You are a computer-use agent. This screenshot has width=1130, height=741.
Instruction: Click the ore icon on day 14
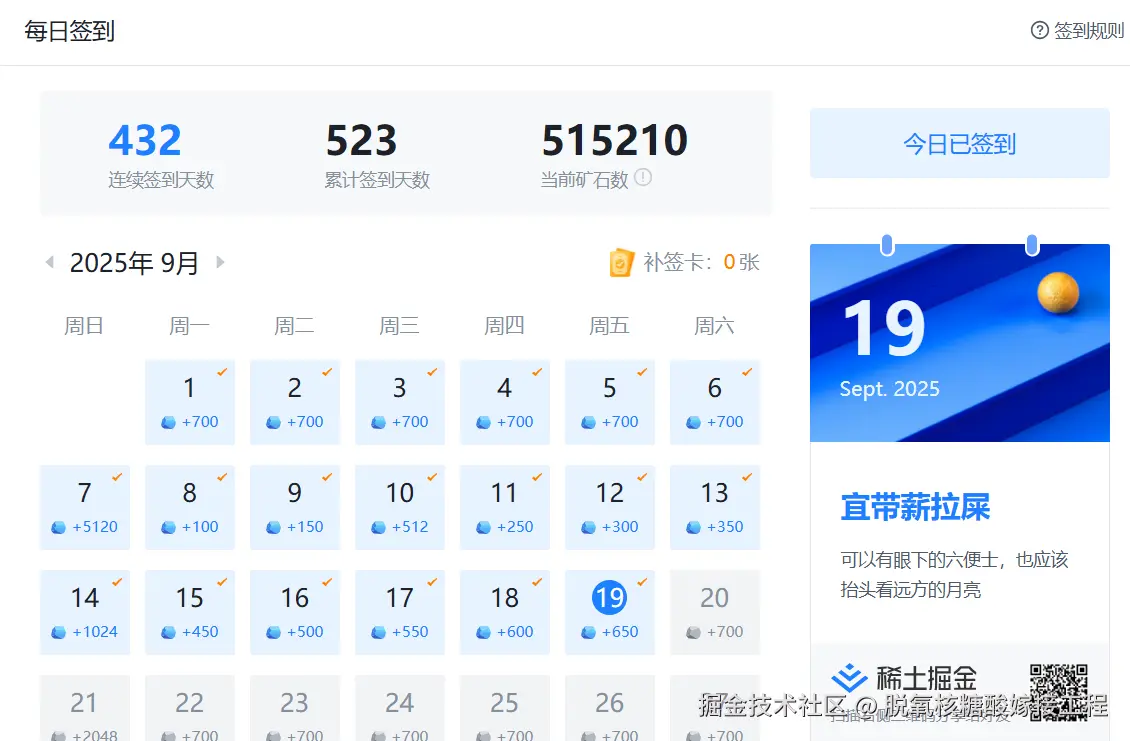(59, 632)
